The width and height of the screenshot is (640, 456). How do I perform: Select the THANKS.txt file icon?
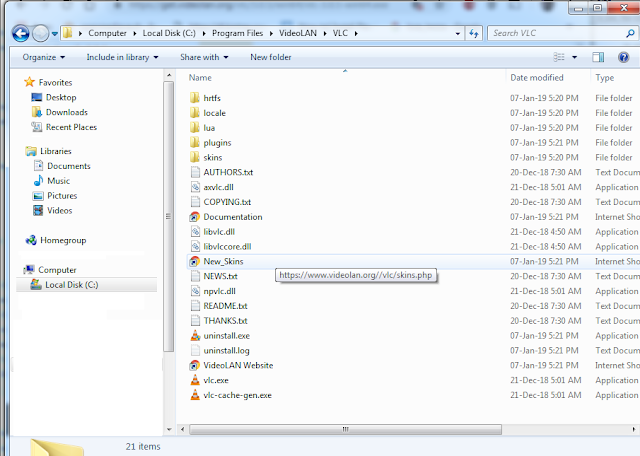click(x=195, y=321)
